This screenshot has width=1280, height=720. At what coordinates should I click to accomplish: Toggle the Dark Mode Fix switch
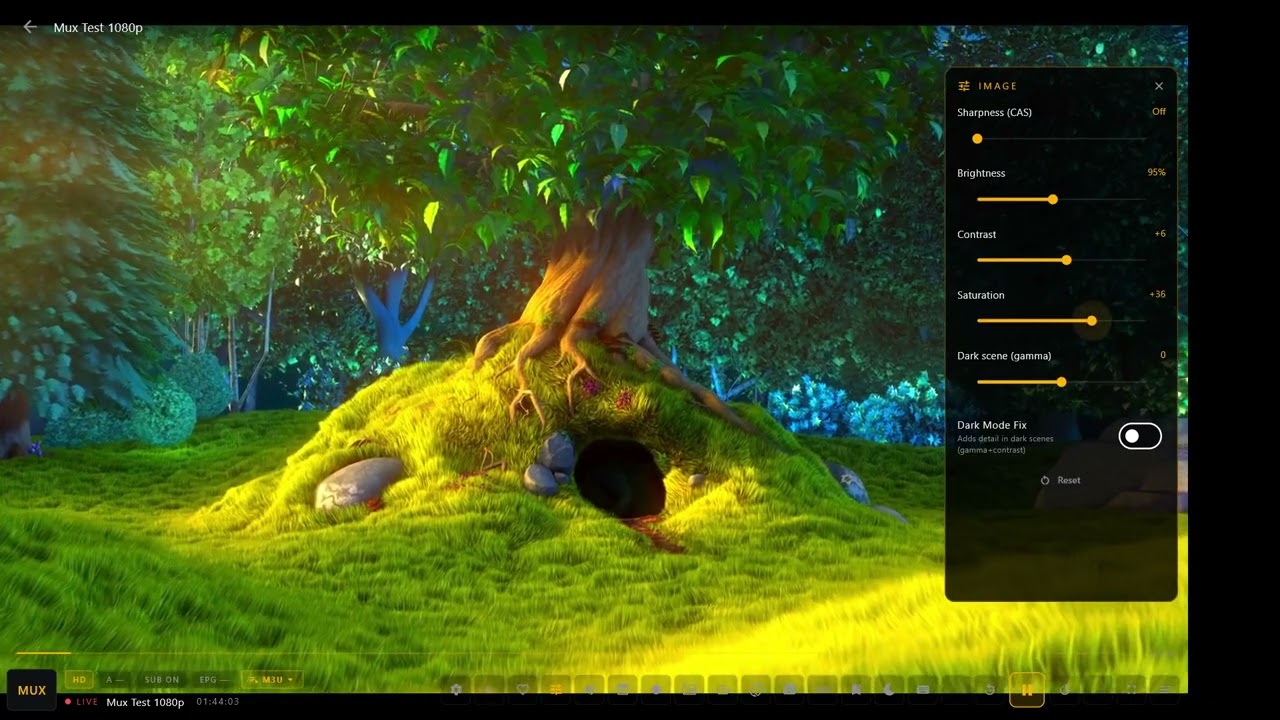pos(1140,436)
